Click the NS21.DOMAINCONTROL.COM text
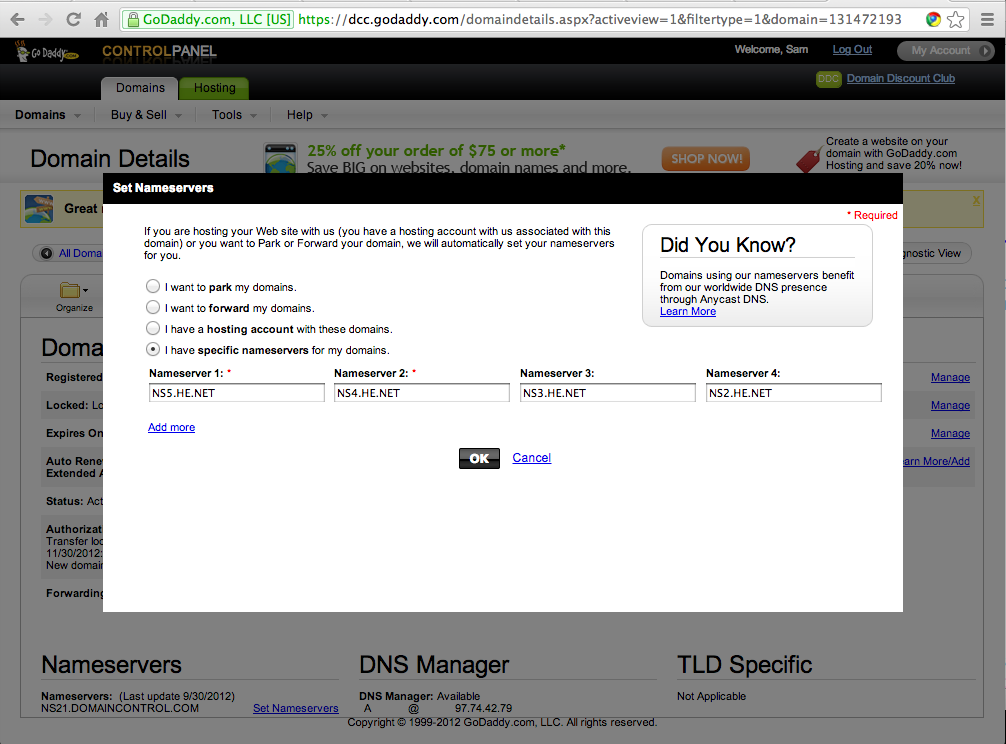 pos(120,708)
